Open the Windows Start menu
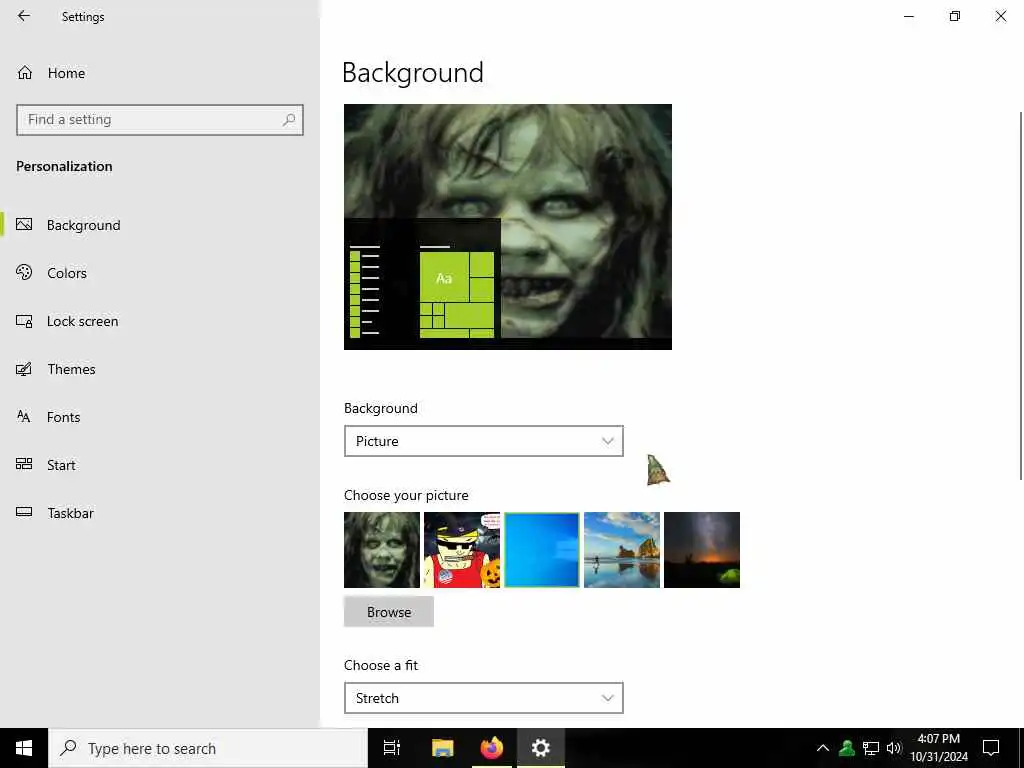 [24, 748]
